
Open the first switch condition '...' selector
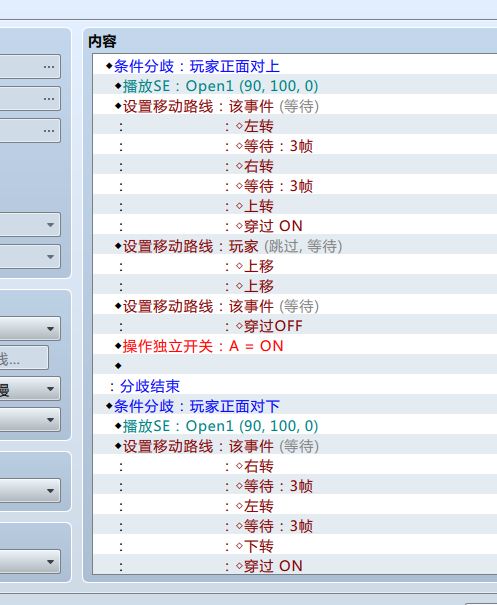[x=49, y=67]
